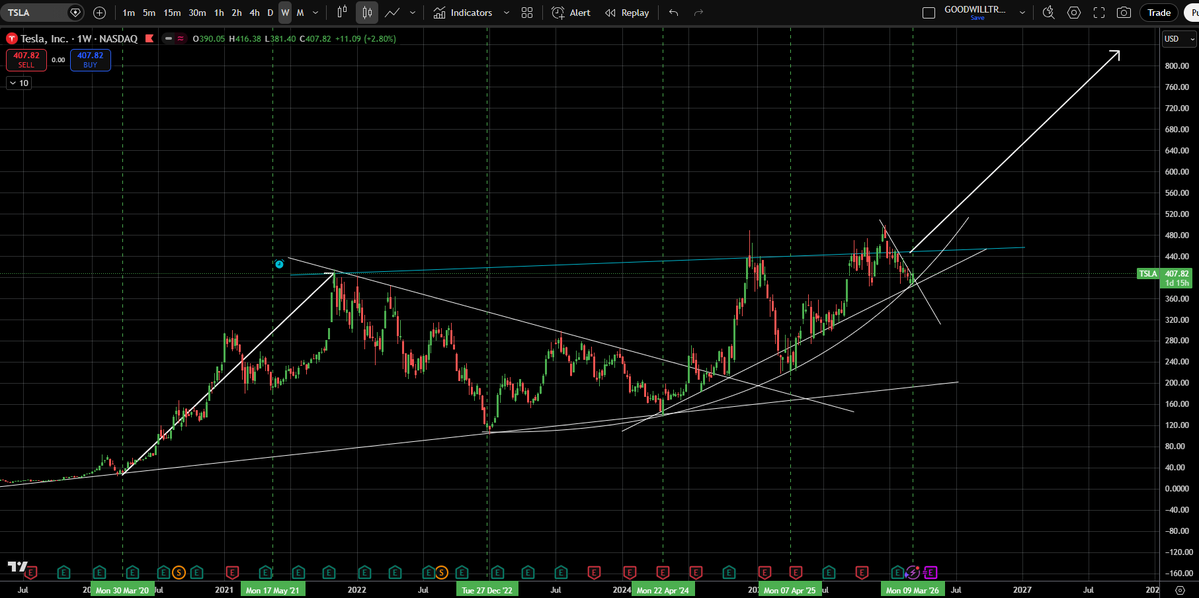This screenshot has height=598, width=1199.
Task: Click the Mon 09 Mar '26 date label
Action: [912, 590]
